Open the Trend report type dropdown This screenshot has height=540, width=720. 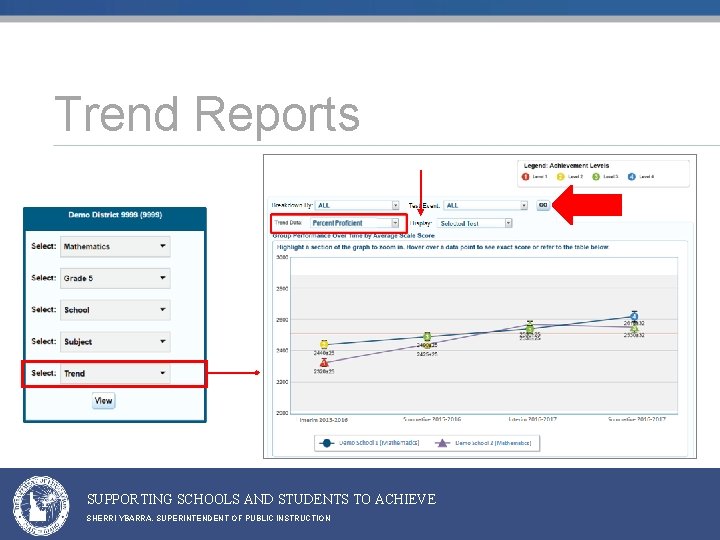pos(115,373)
